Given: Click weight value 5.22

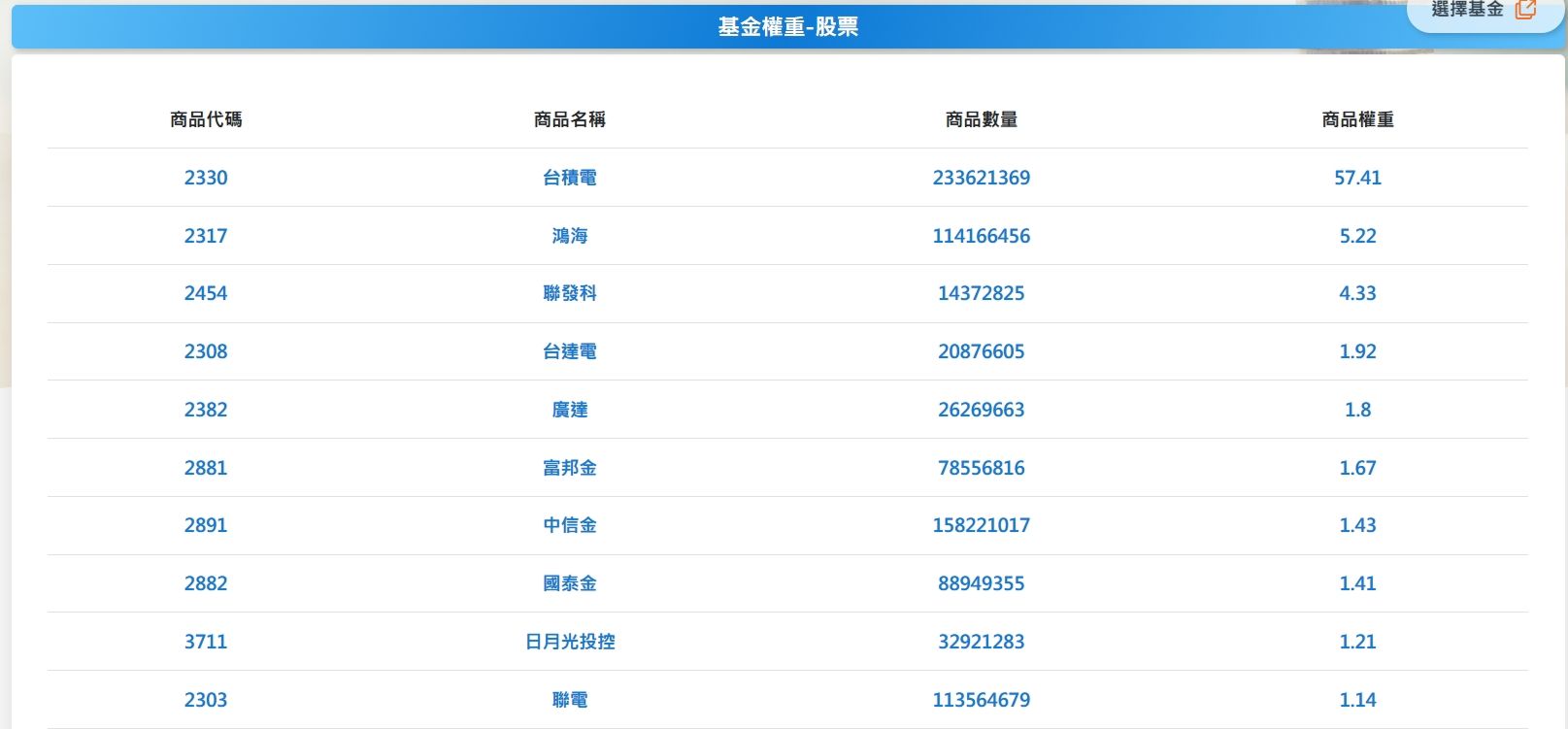Looking at the screenshot, I should tap(1357, 236).
